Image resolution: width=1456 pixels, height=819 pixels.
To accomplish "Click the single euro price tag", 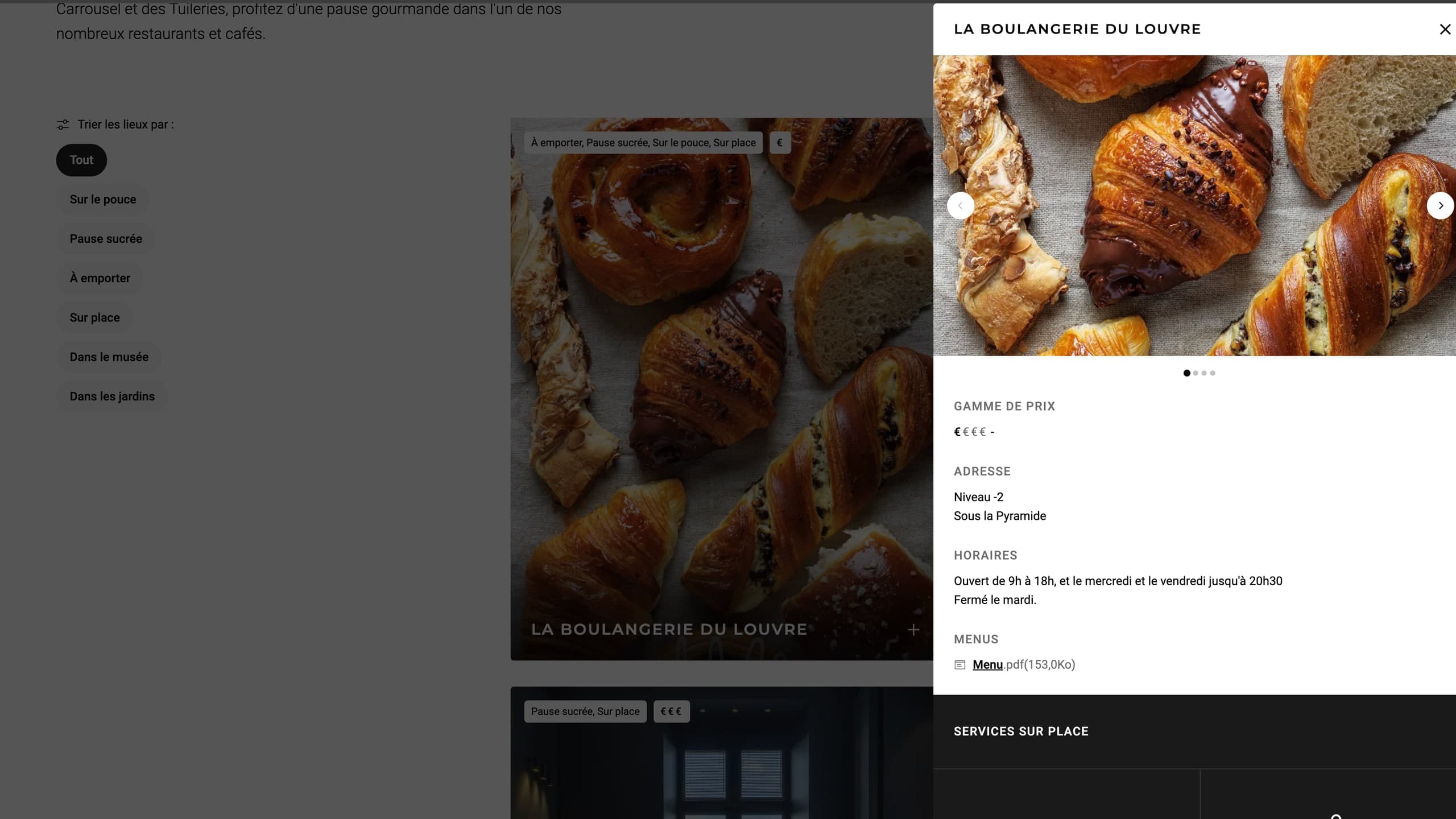I will coord(780,143).
